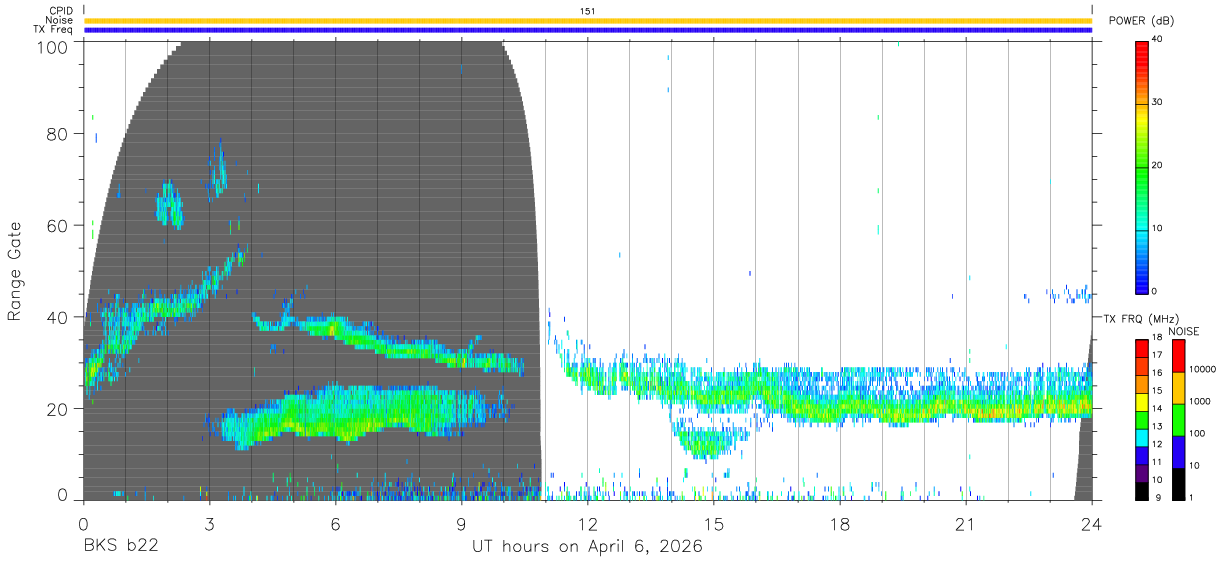Click the POWER (dB) color scale bar

(x=1141, y=167)
